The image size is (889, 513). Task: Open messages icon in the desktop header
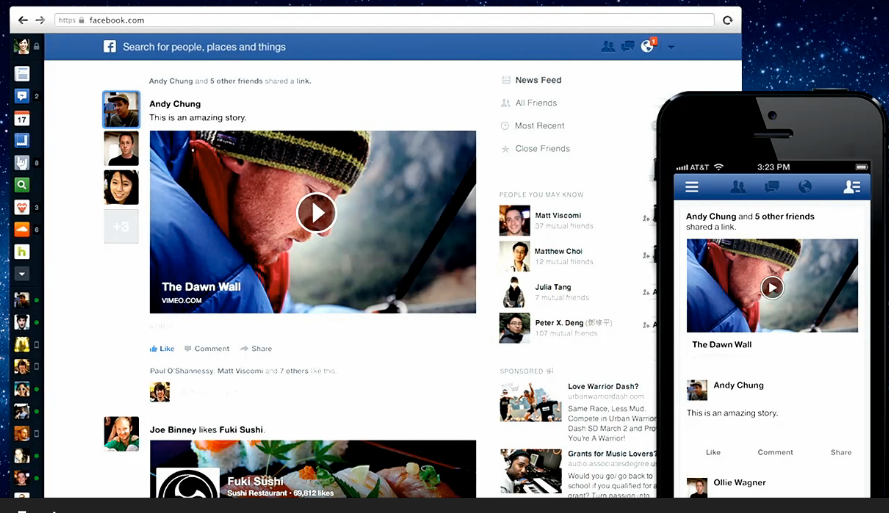click(628, 46)
